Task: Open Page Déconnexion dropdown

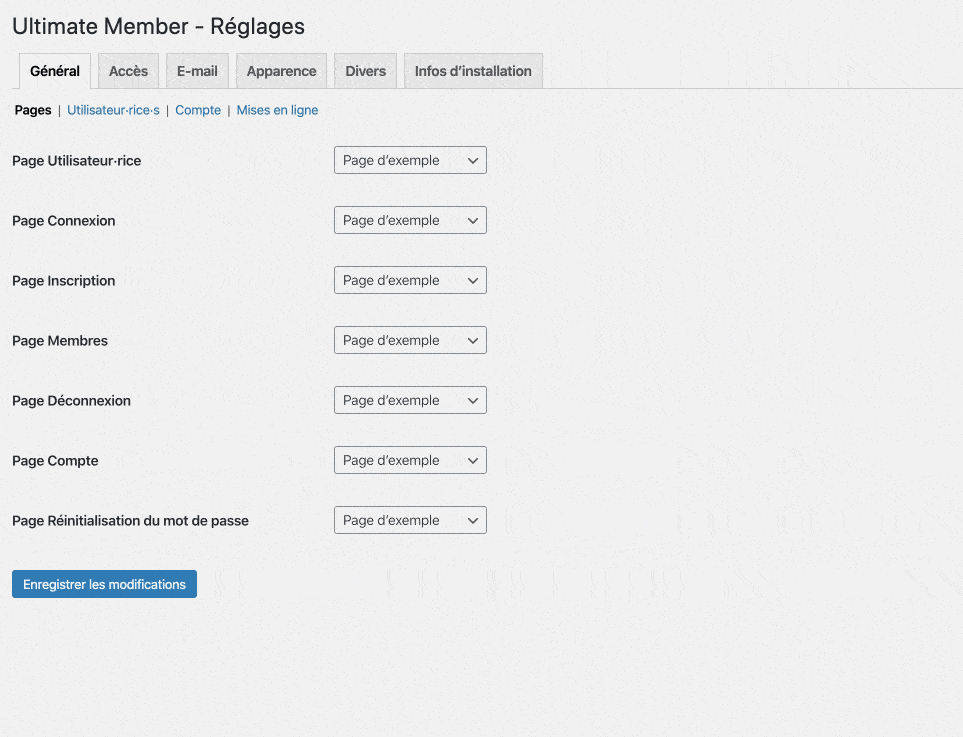Action: click(x=410, y=400)
